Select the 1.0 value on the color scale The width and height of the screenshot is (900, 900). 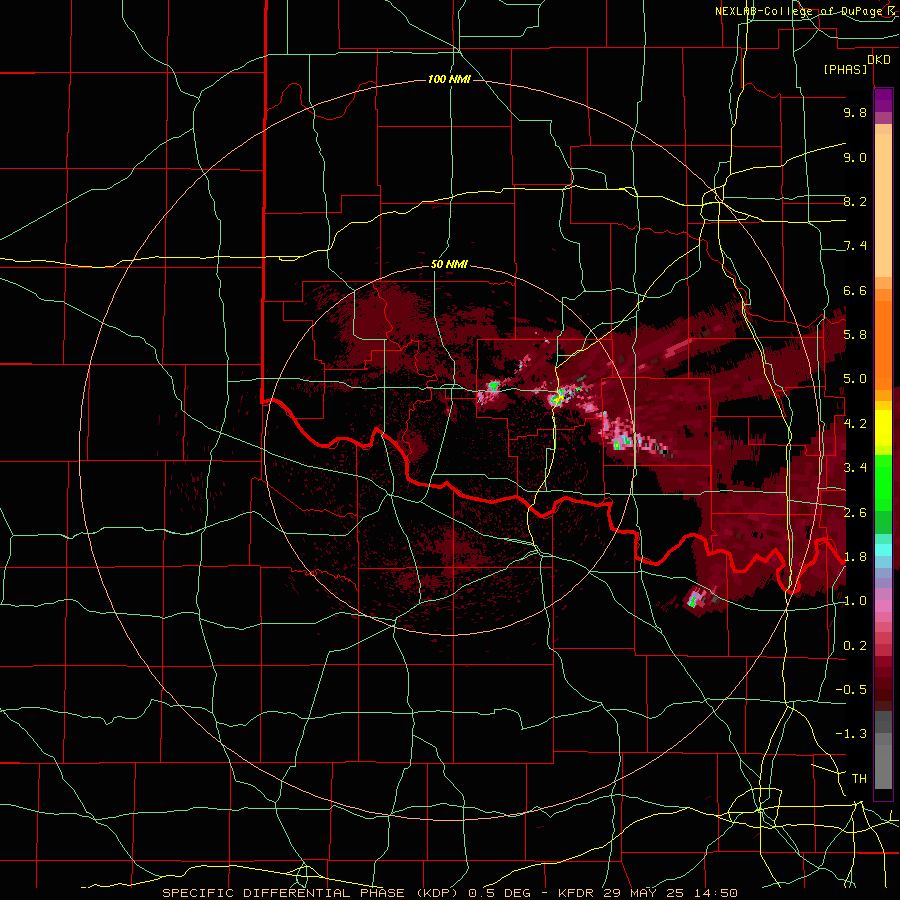pyautogui.click(x=855, y=601)
